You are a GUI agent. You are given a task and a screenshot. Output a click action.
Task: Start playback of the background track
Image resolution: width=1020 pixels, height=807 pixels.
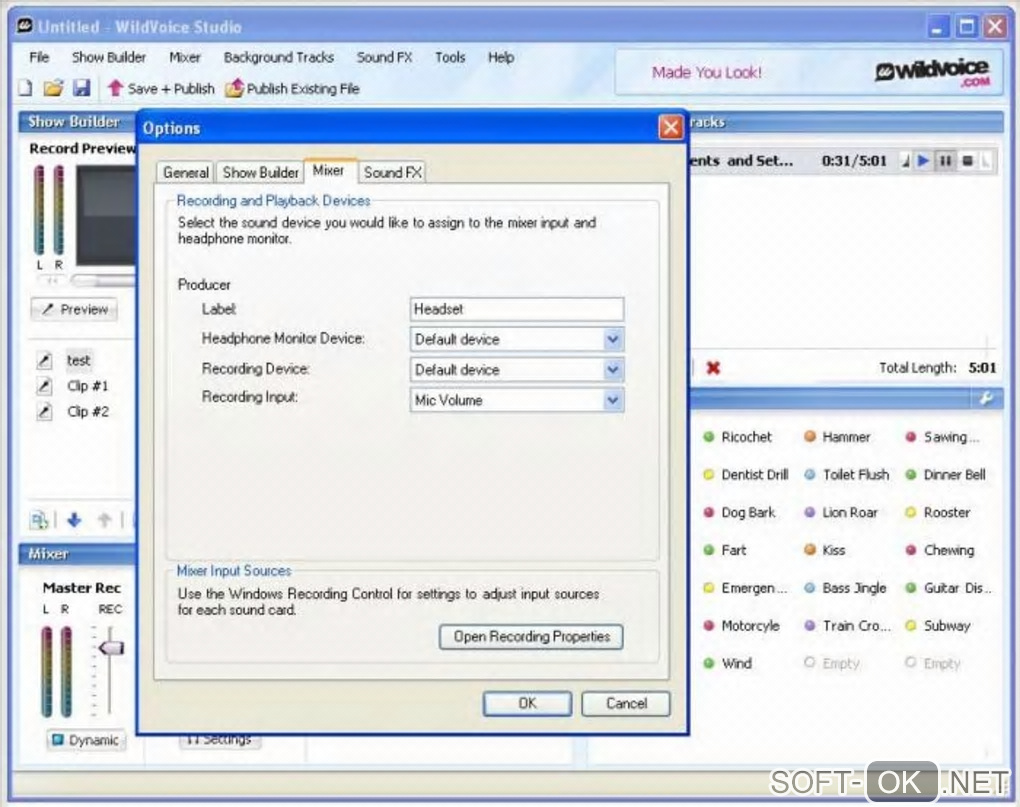pos(924,161)
